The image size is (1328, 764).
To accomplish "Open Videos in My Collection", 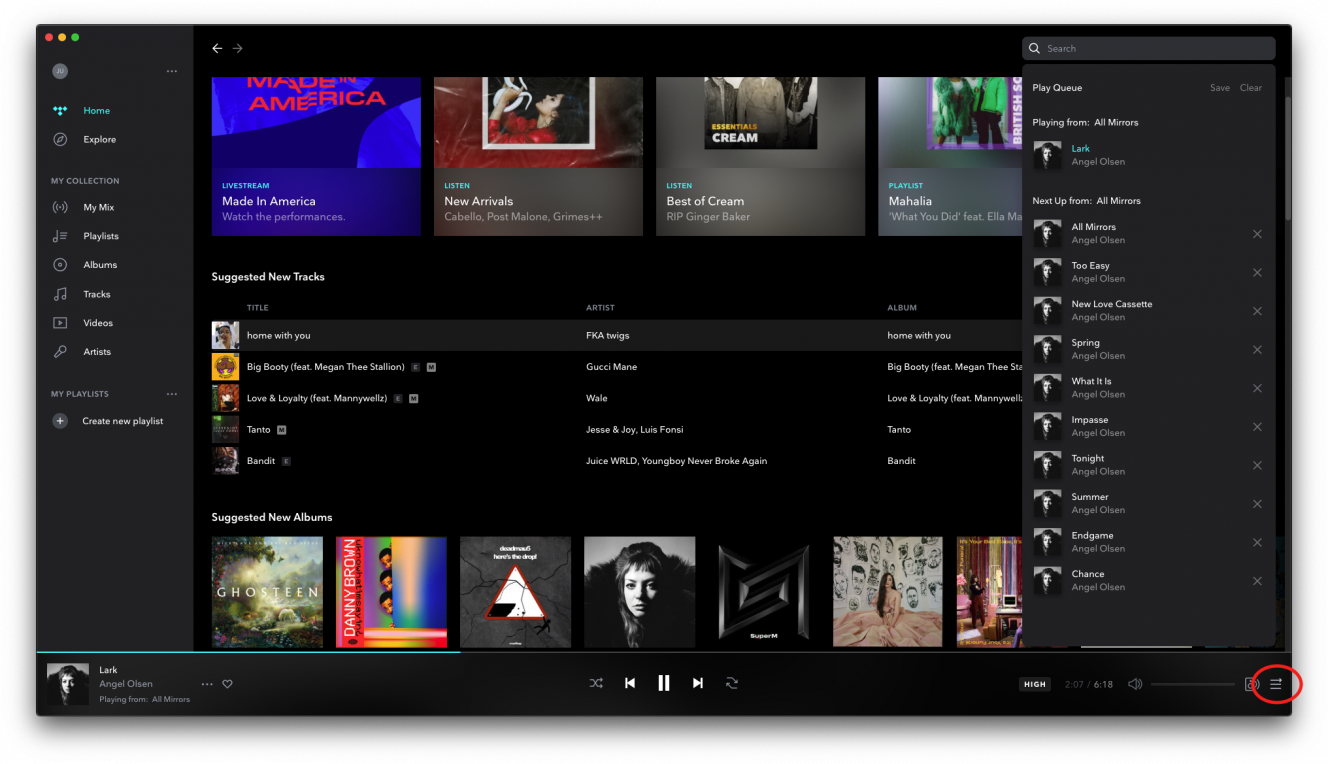I will click(98, 323).
